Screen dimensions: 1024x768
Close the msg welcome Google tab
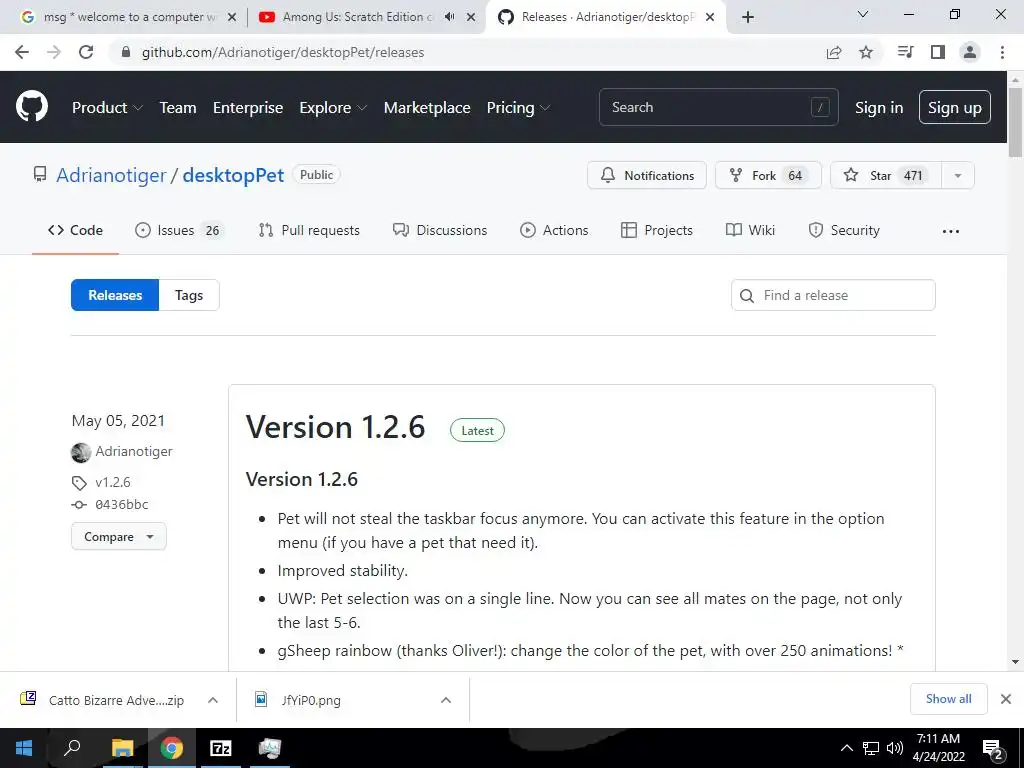(232, 18)
